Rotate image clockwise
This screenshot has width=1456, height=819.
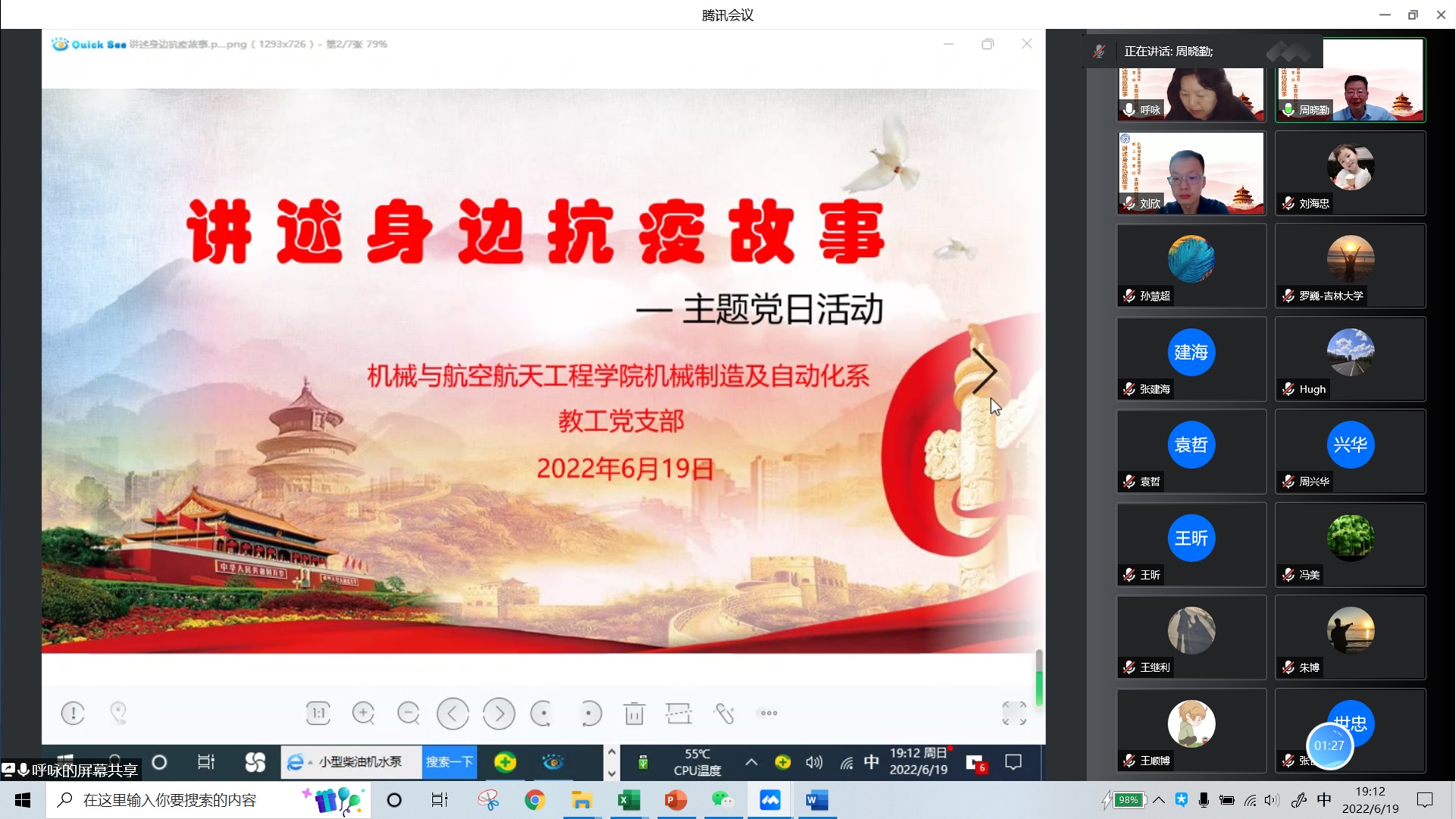pos(590,713)
